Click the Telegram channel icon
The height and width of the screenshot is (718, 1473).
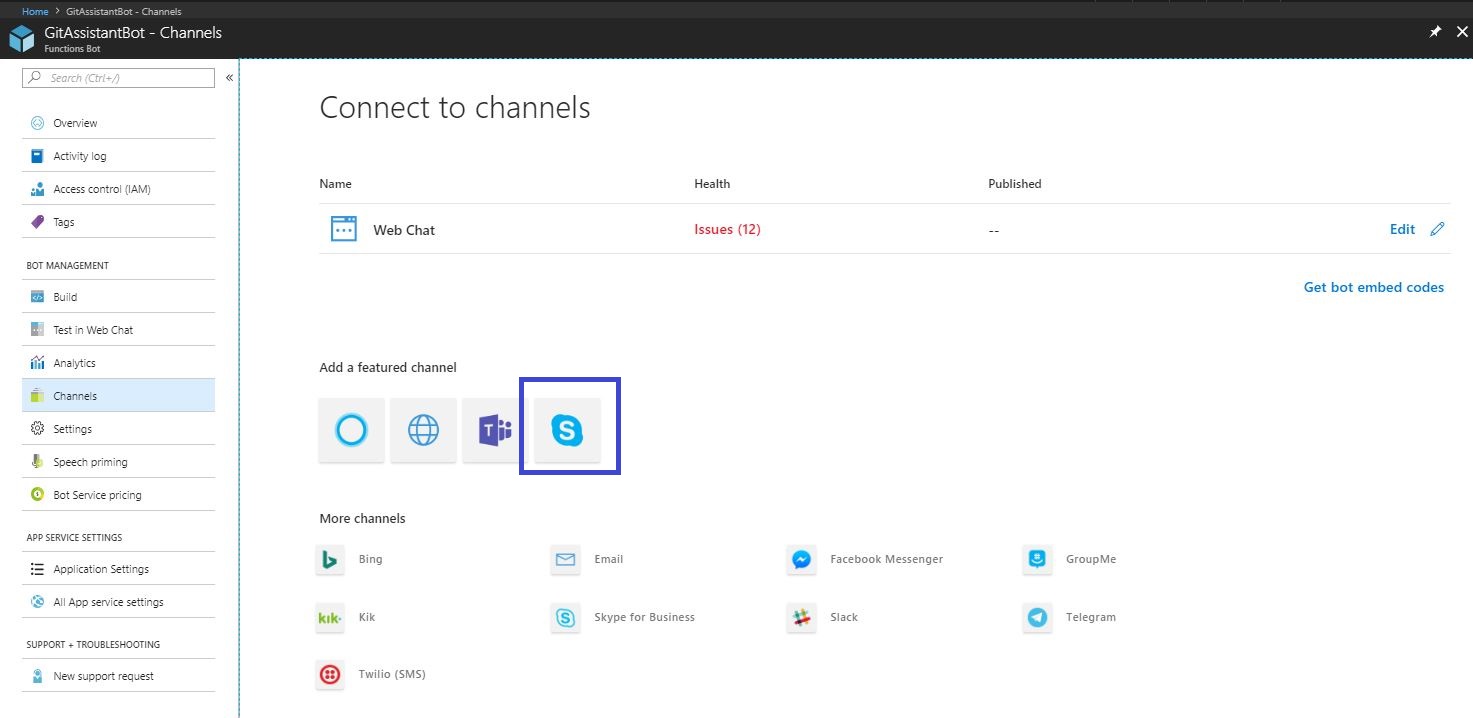coord(1037,618)
